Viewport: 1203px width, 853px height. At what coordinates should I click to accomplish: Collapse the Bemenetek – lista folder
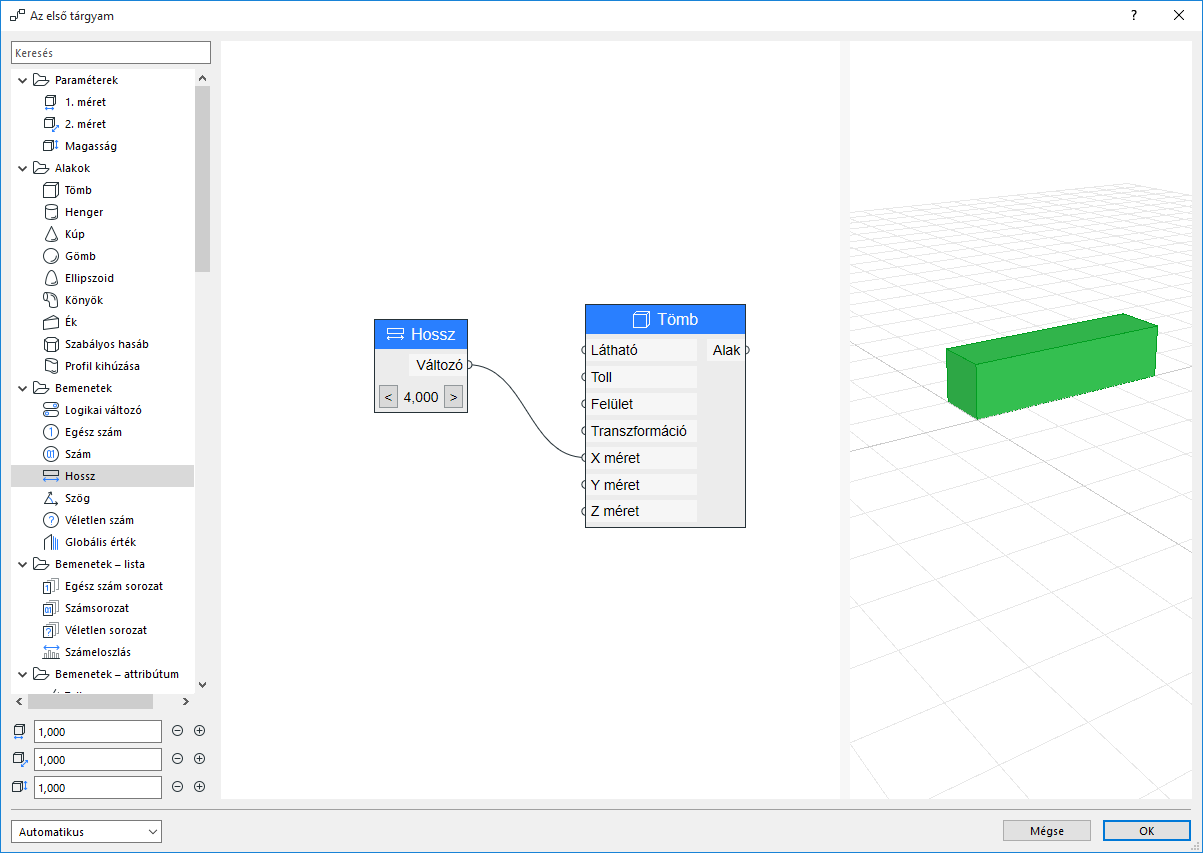(x=22, y=563)
